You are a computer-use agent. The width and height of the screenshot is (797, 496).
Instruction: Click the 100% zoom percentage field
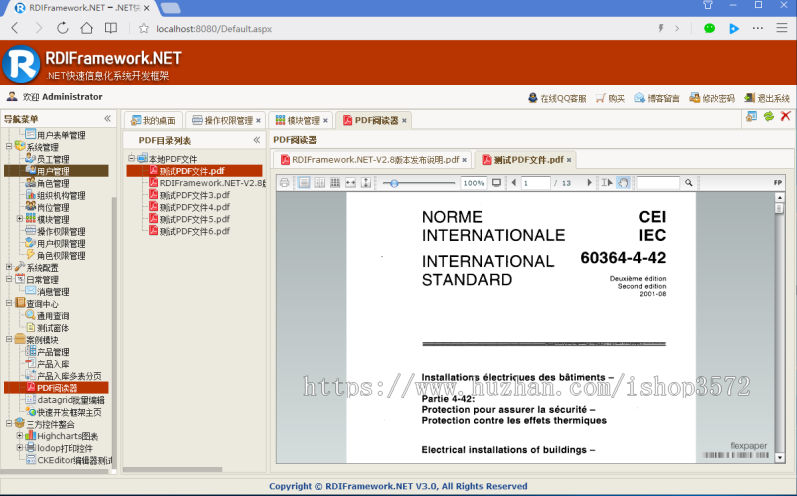(x=474, y=183)
